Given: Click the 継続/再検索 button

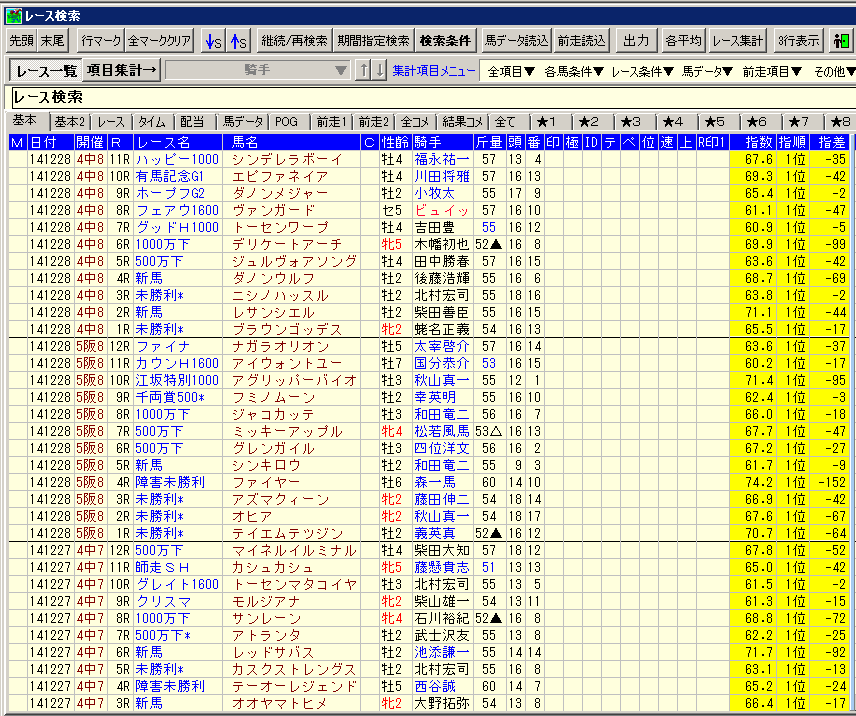Looking at the screenshot, I should click(294, 41).
